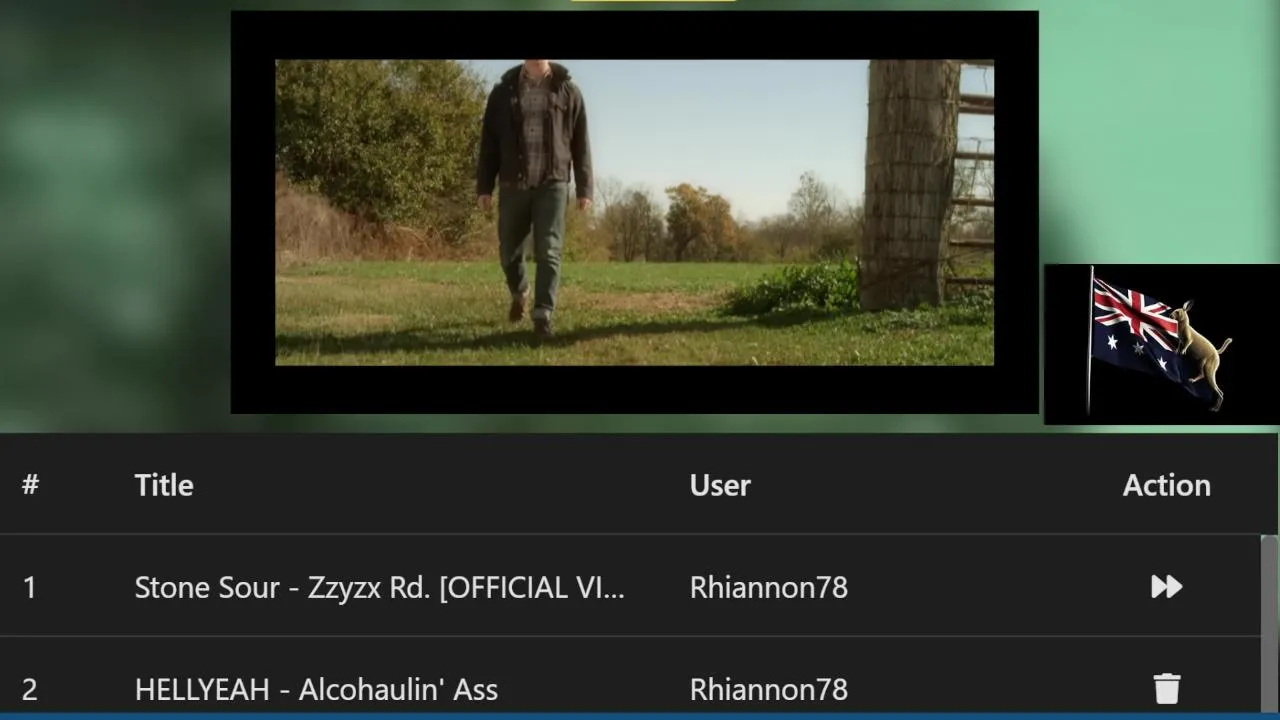Skip the Stone Sour song with fast-forward icon
This screenshot has height=720, width=1280.
[1166, 587]
